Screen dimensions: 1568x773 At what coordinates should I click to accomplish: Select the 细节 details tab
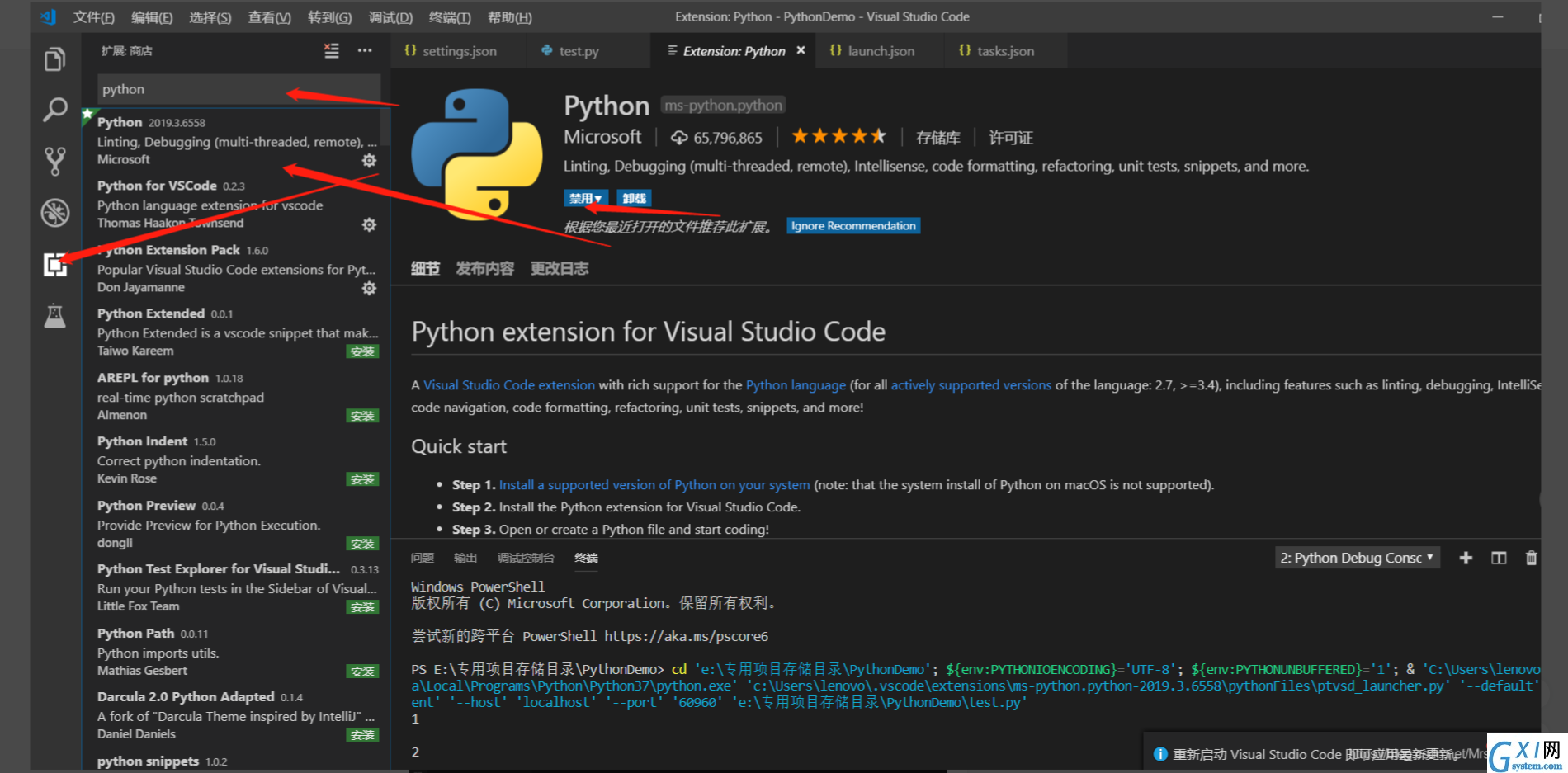click(x=425, y=268)
